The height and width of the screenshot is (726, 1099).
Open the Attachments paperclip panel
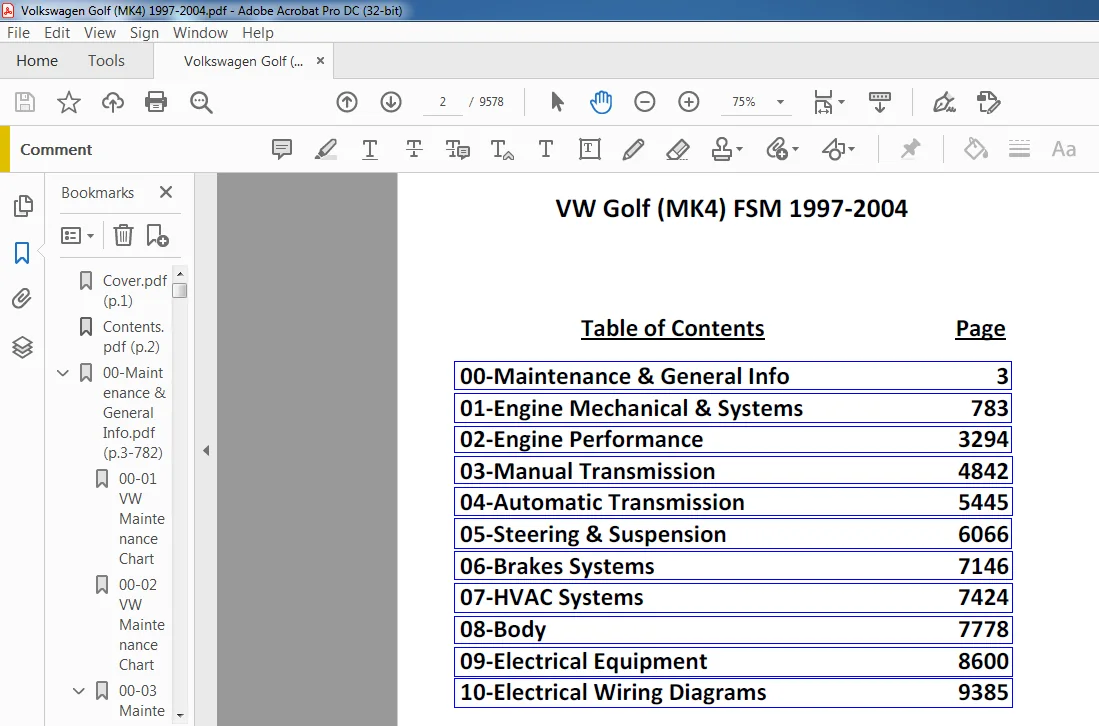click(22, 299)
